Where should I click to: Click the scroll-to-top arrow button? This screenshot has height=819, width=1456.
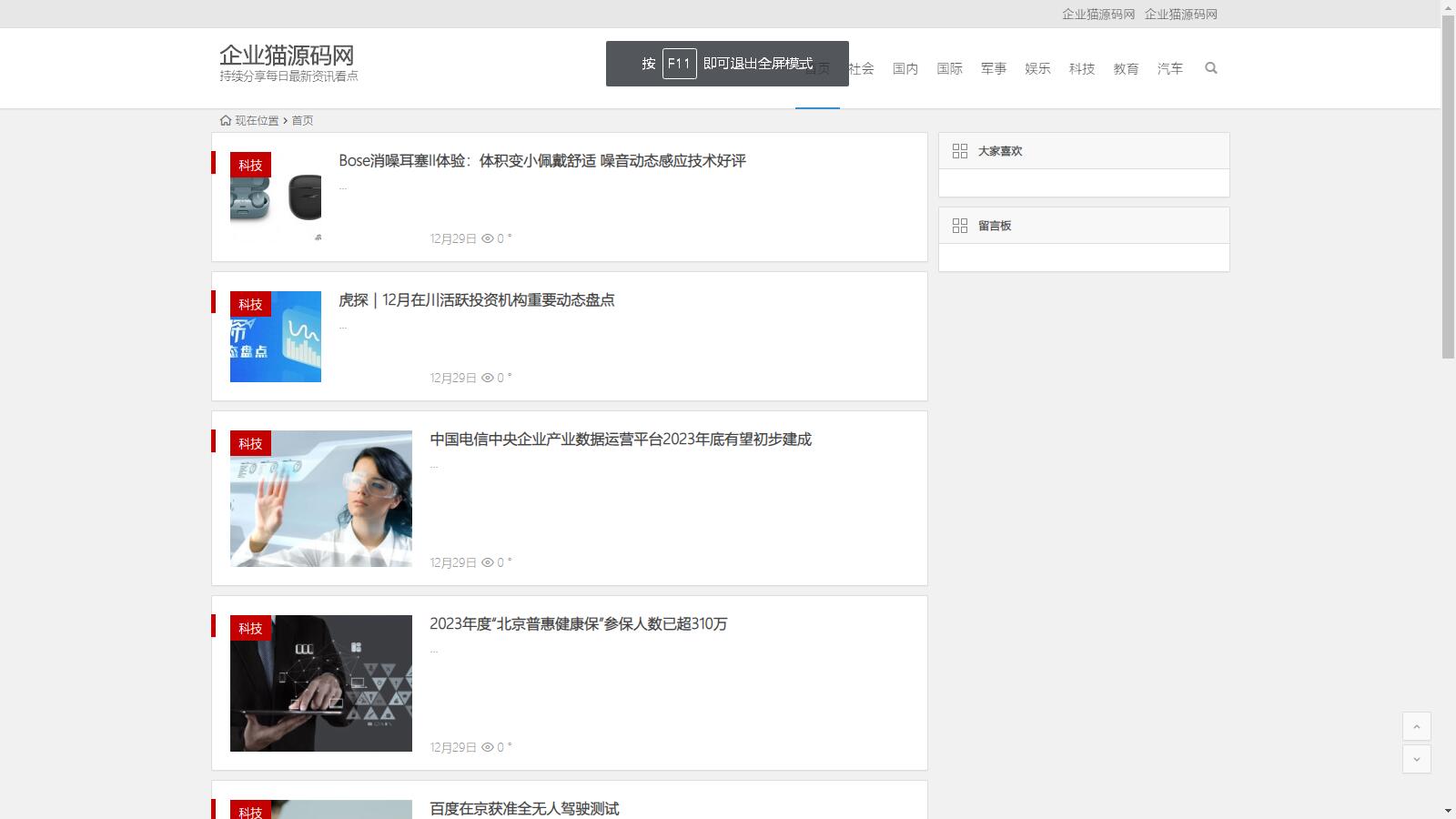click(x=1416, y=726)
